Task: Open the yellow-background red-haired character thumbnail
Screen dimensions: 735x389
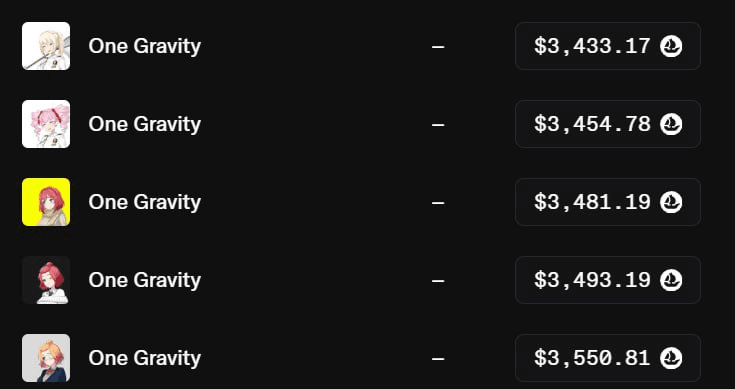Action: (46, 202)
